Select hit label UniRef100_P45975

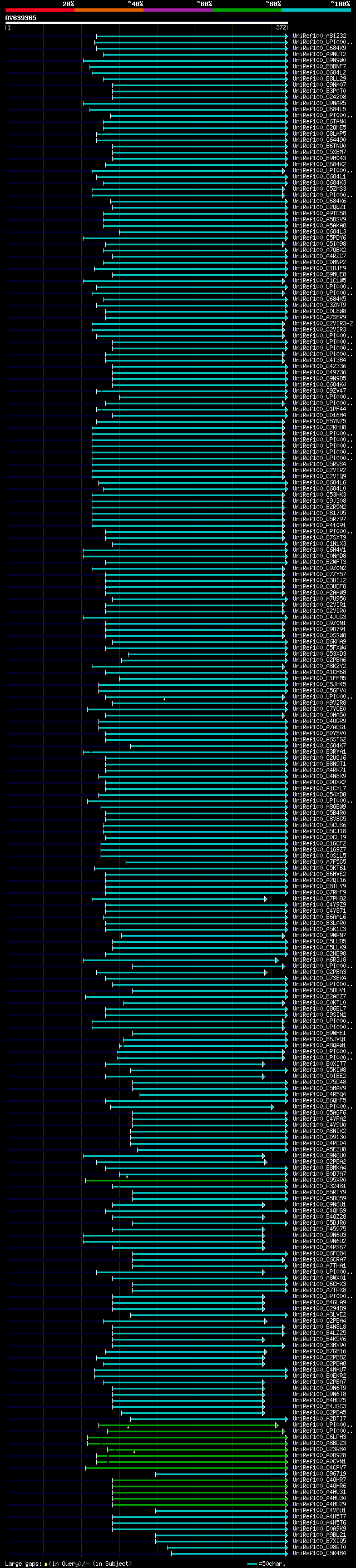click(319, 1228)
